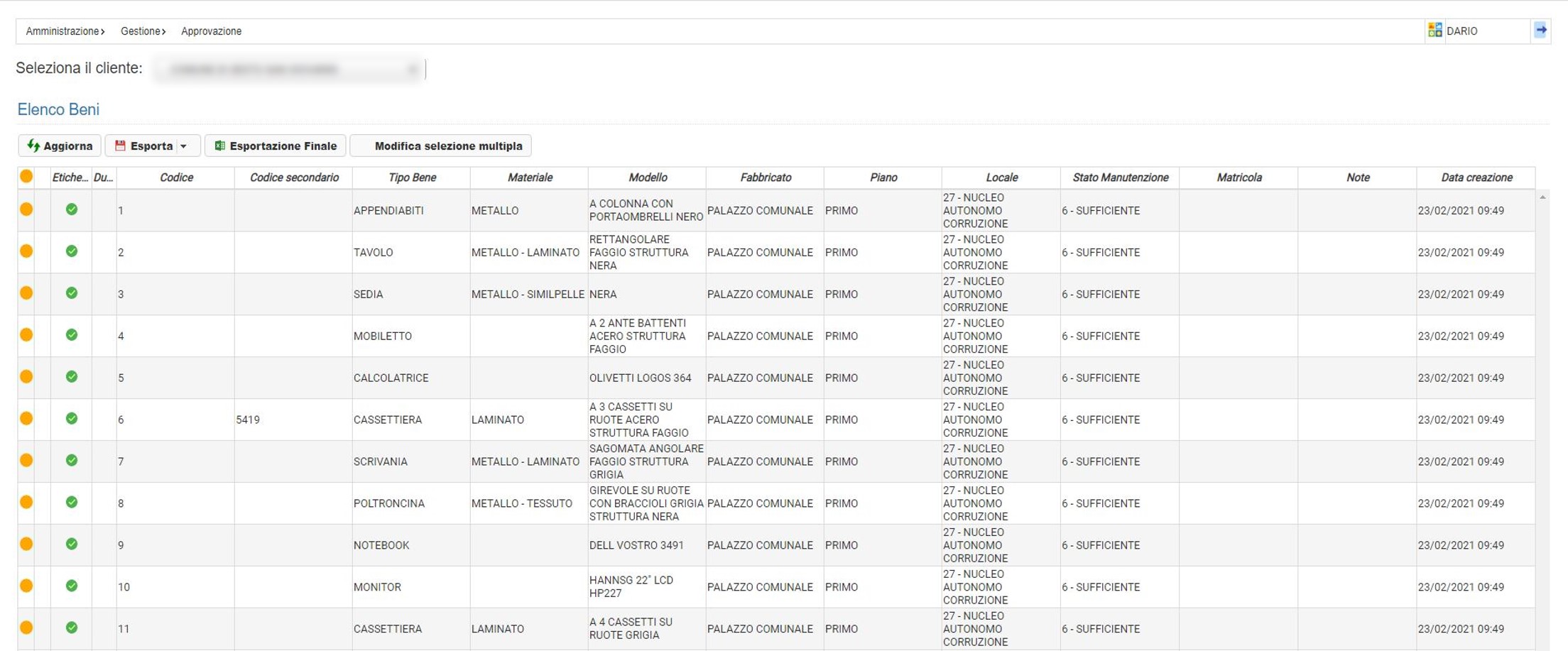Click the green check in the TAVOLO row

pyautogui.click(x=72, y=251)
